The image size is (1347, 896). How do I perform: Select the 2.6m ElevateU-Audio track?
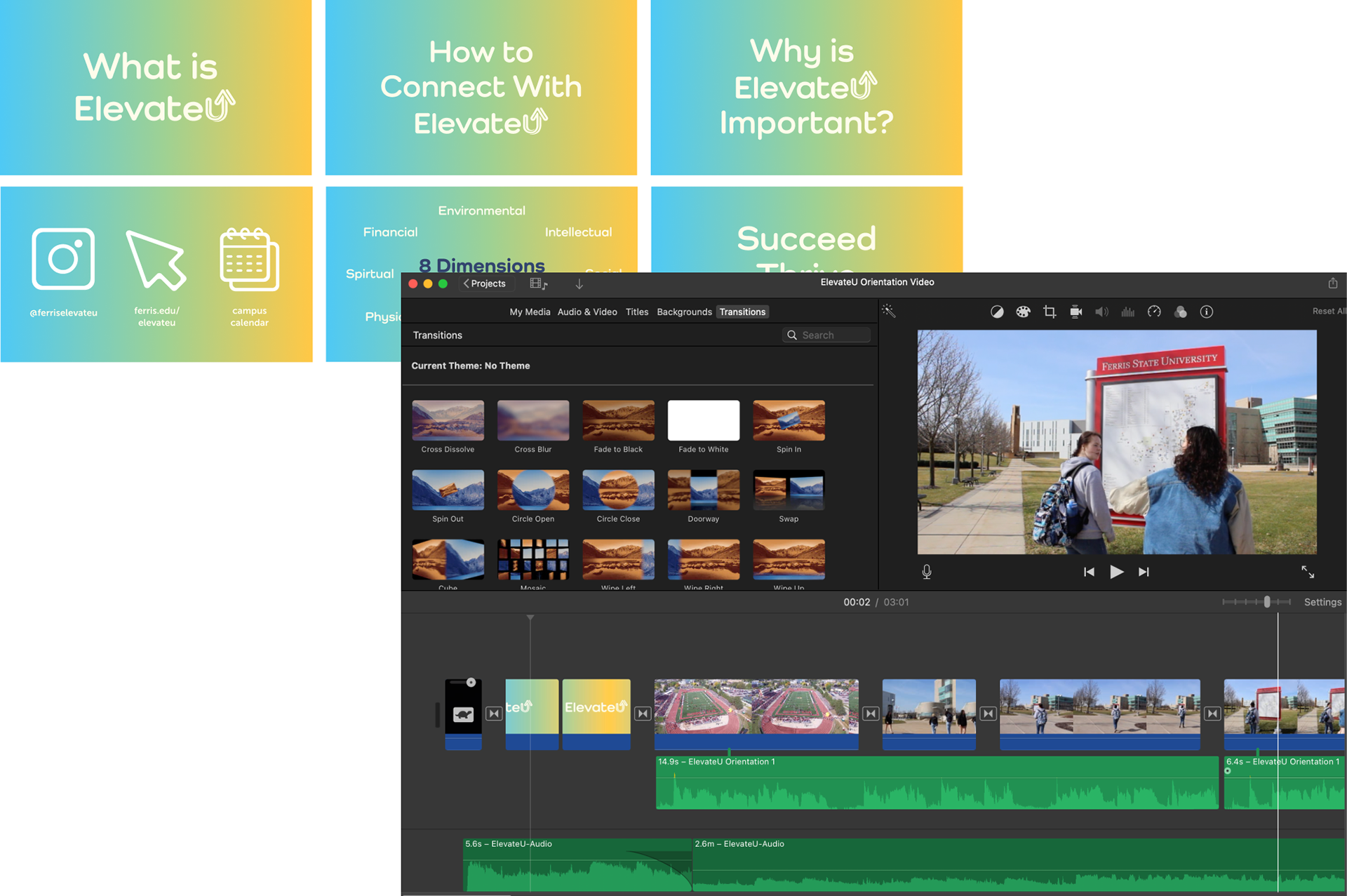[x=1017, y=865]
